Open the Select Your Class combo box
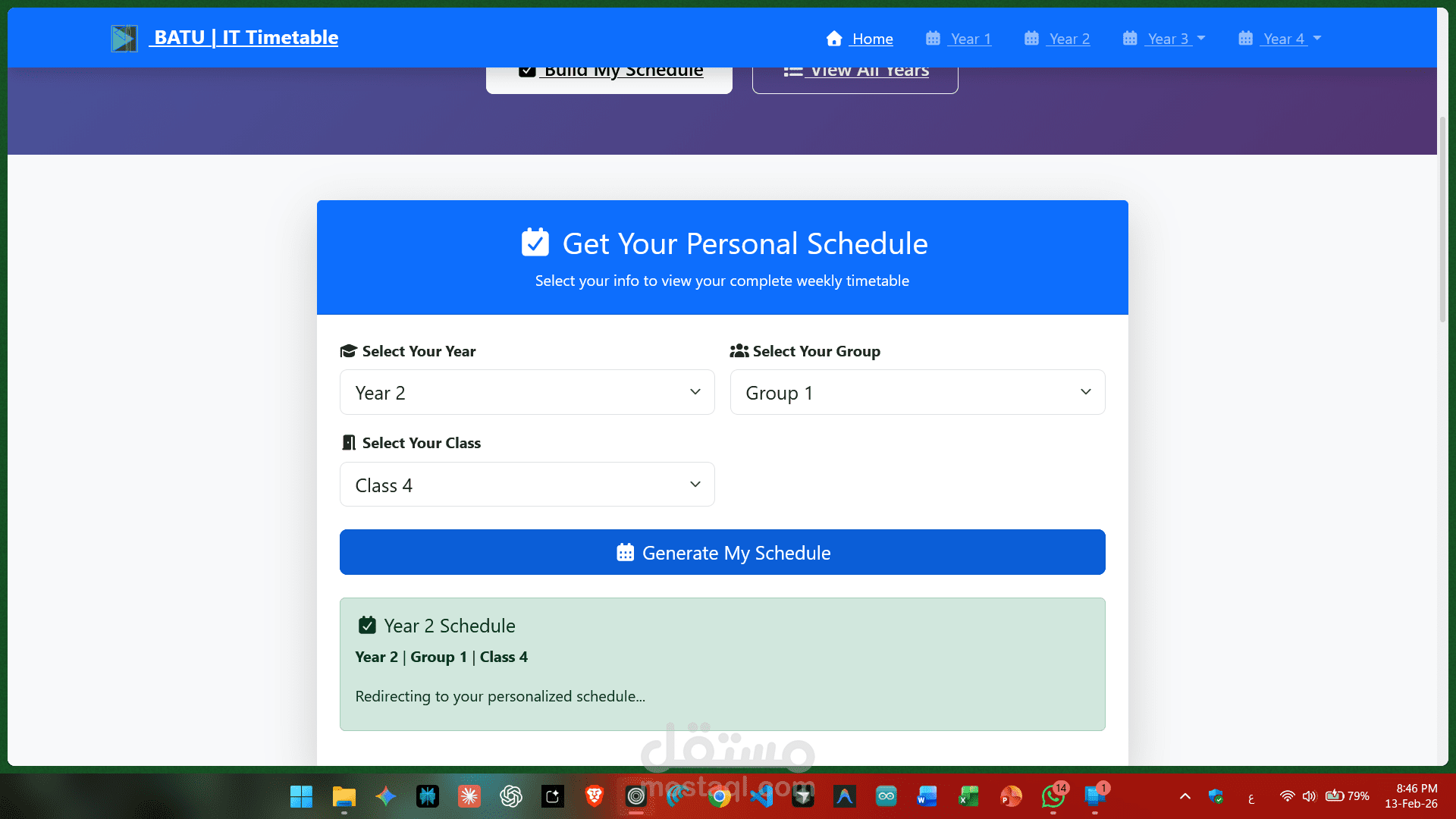This screenshot has width=1456, height=819. (527, 485)
